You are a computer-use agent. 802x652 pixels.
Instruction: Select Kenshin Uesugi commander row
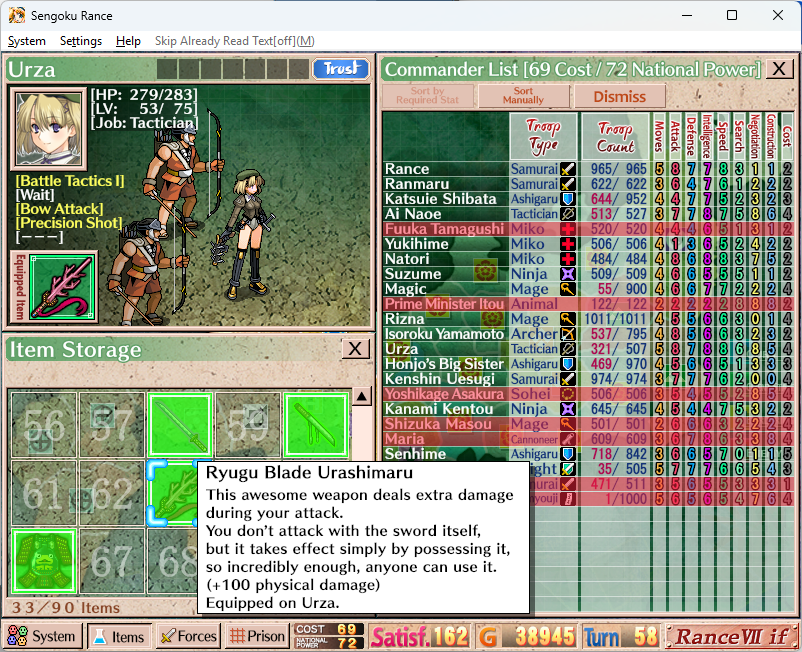coord(588,379)
